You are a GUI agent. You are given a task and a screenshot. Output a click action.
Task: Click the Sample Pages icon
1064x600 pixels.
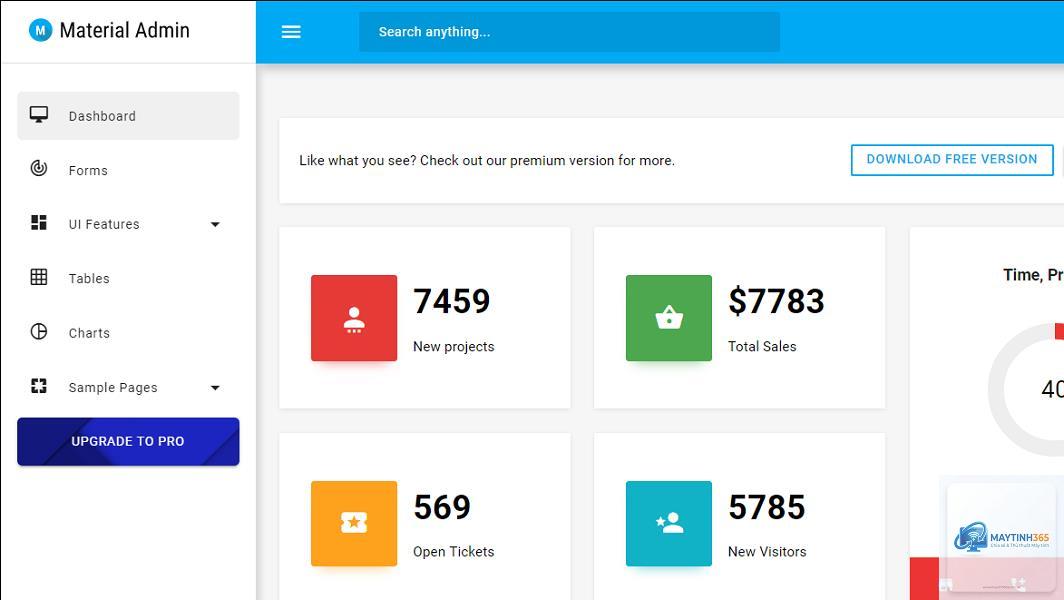[x=39, y=386]
